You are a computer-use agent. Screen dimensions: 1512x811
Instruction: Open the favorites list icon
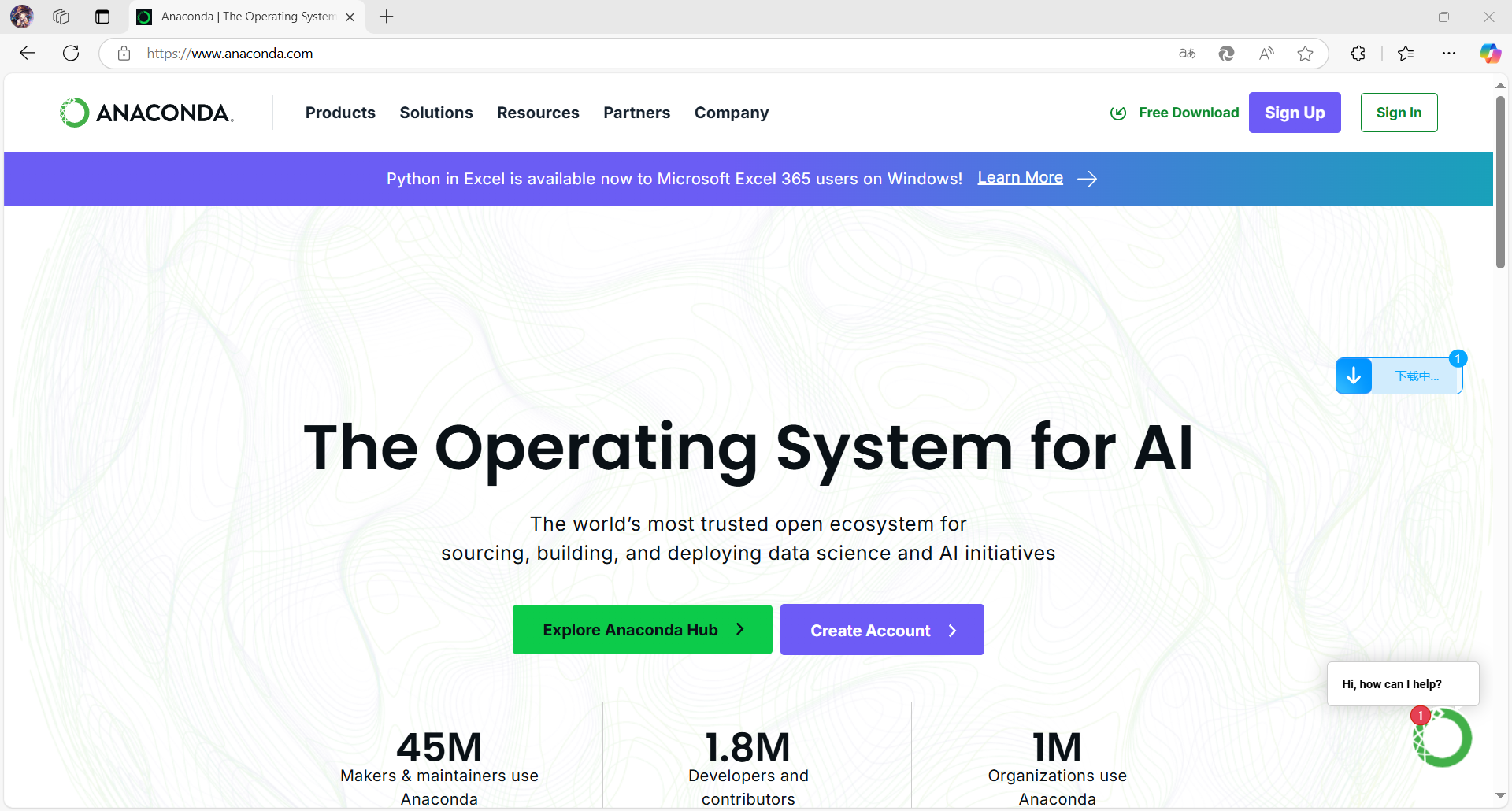[1406, 54]
